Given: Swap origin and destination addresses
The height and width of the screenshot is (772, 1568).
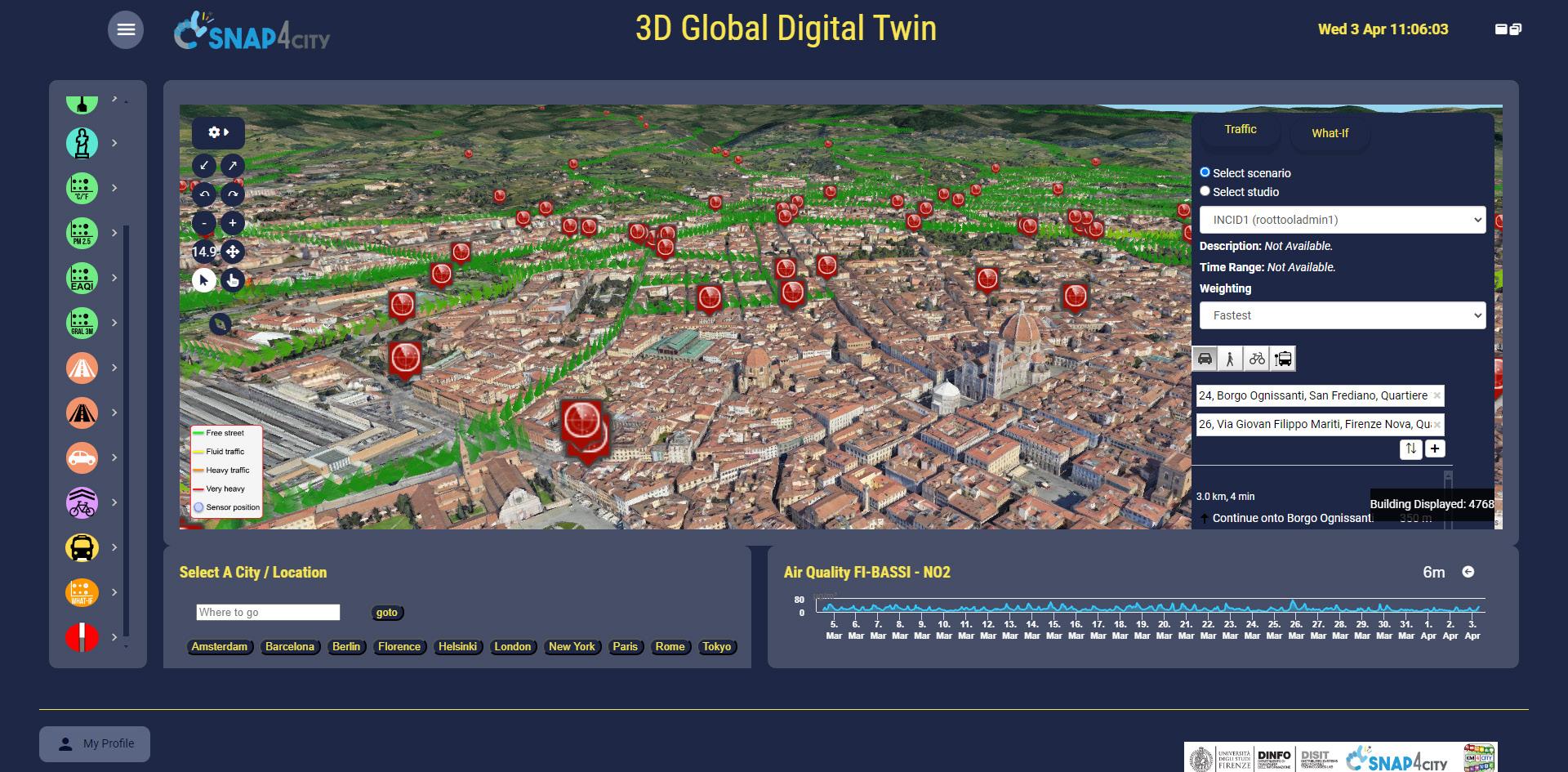Looking at the screenshot, I should pos(1410,448).
